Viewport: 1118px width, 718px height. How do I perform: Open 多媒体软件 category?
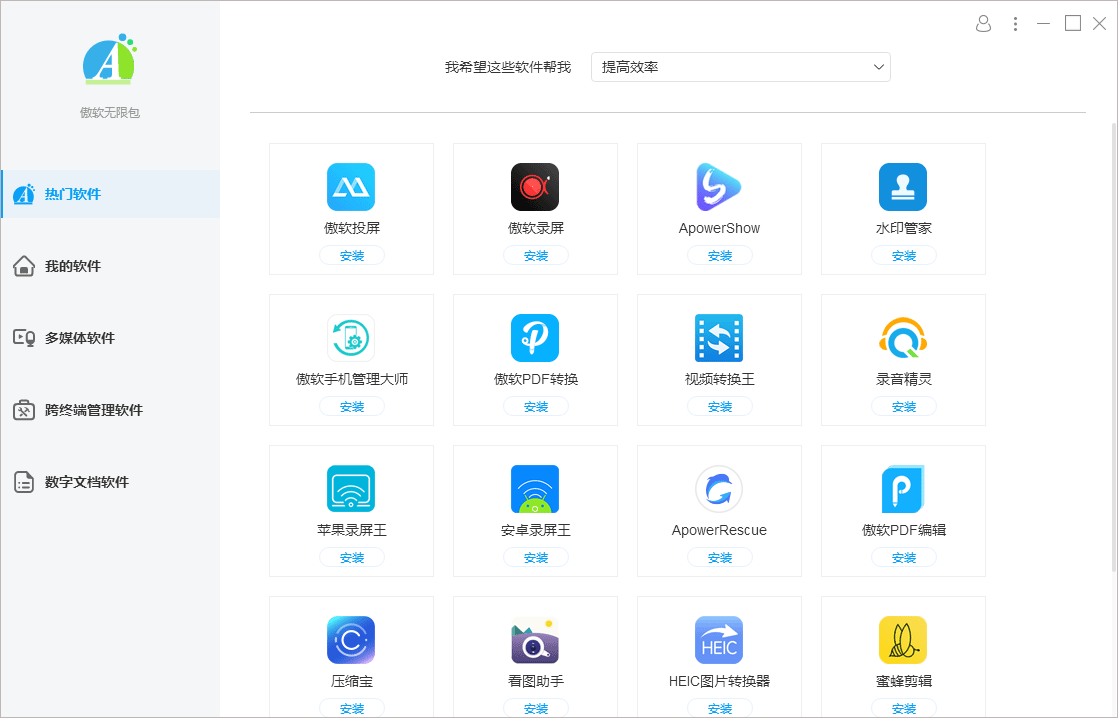click(x=111, y=338)
